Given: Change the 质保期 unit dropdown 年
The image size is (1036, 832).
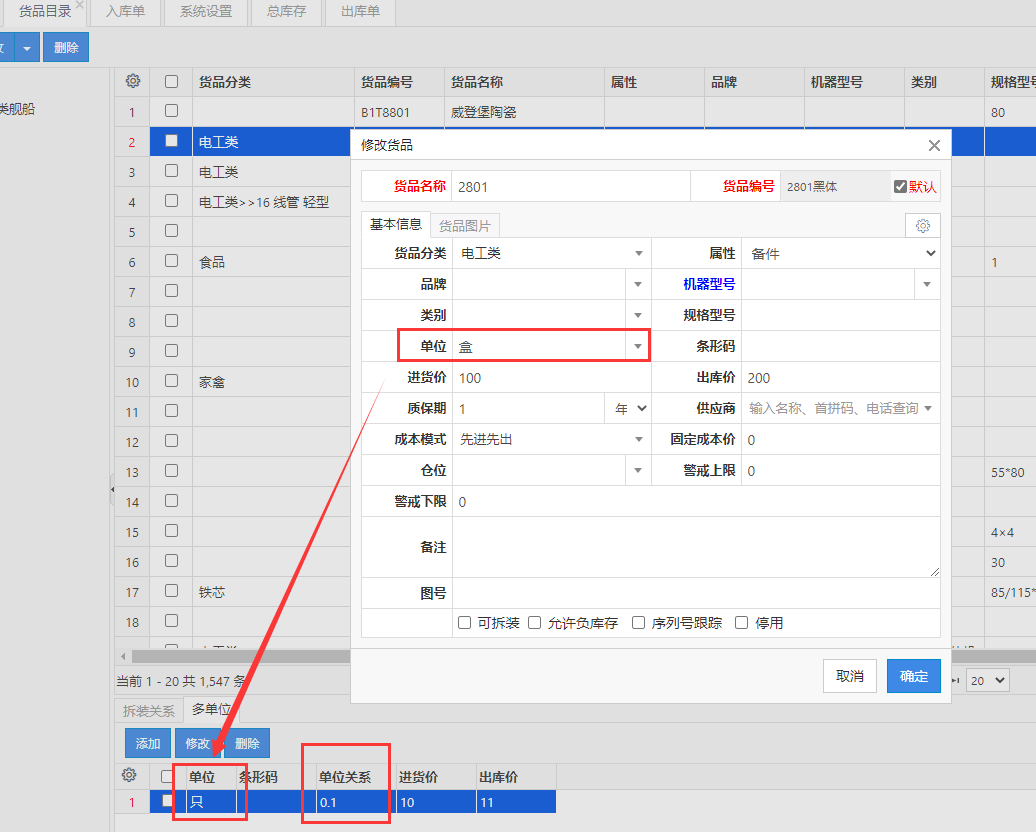Looking at the screenshot, I should pos(629,408).
